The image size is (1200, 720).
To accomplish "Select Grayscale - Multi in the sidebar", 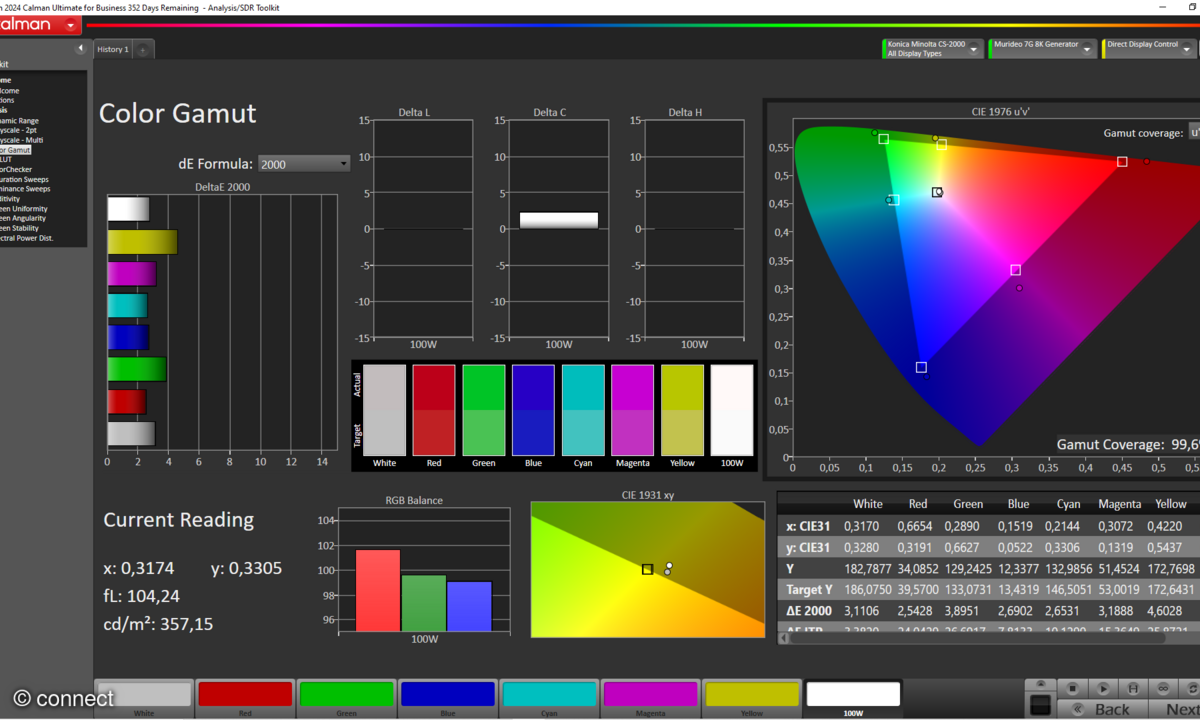I will click(x=22, y=140).
